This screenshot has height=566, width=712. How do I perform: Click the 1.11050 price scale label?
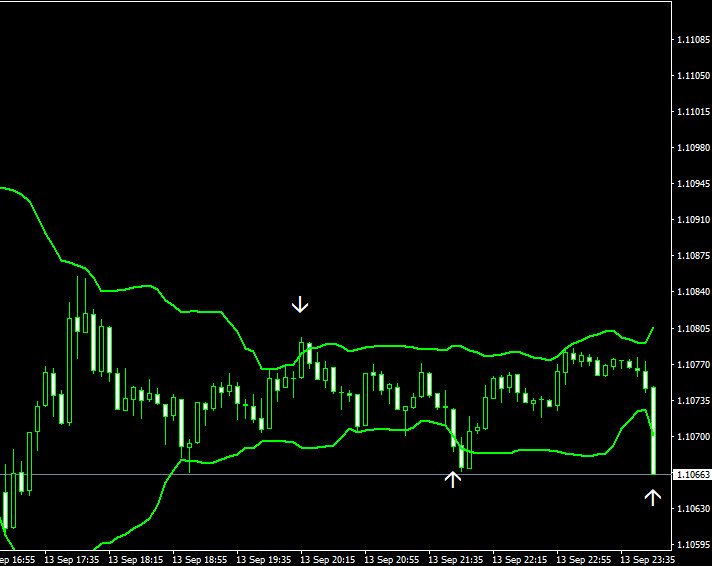click(693, 76)
